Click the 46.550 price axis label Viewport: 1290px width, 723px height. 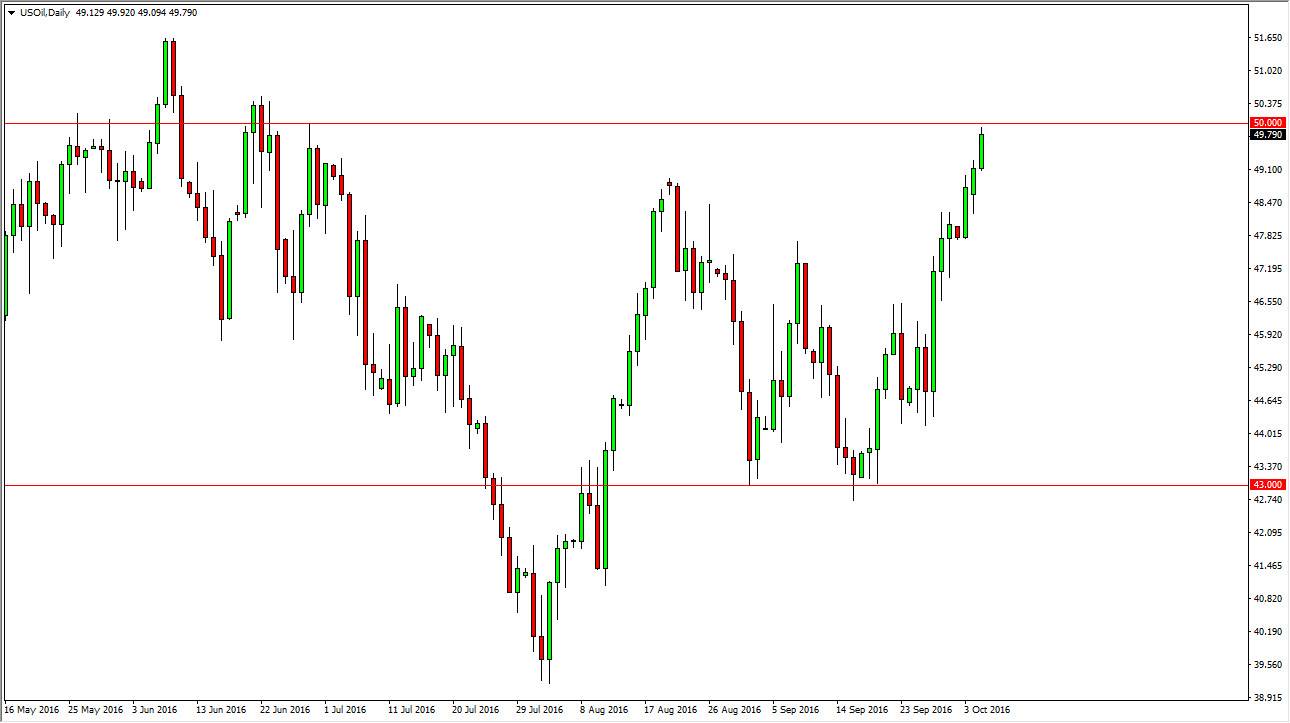tap(1266, 302)
